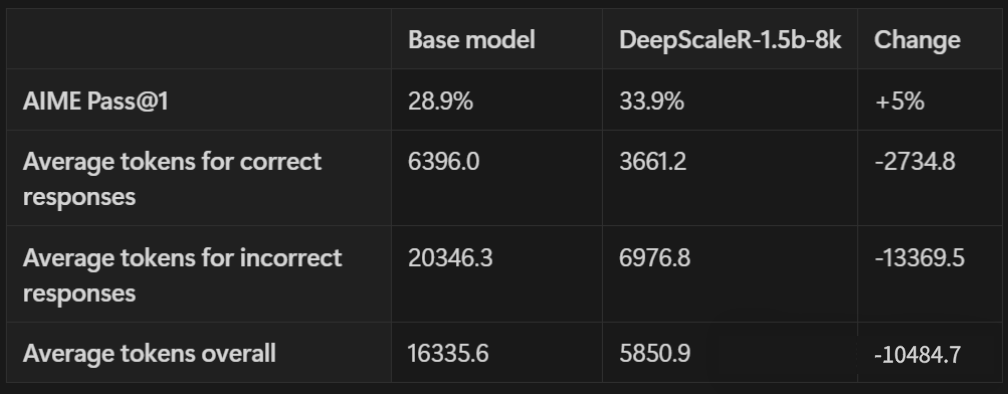Click the 28.9% base model cell
Screen dimensions: 1008x394
point(440,102)
